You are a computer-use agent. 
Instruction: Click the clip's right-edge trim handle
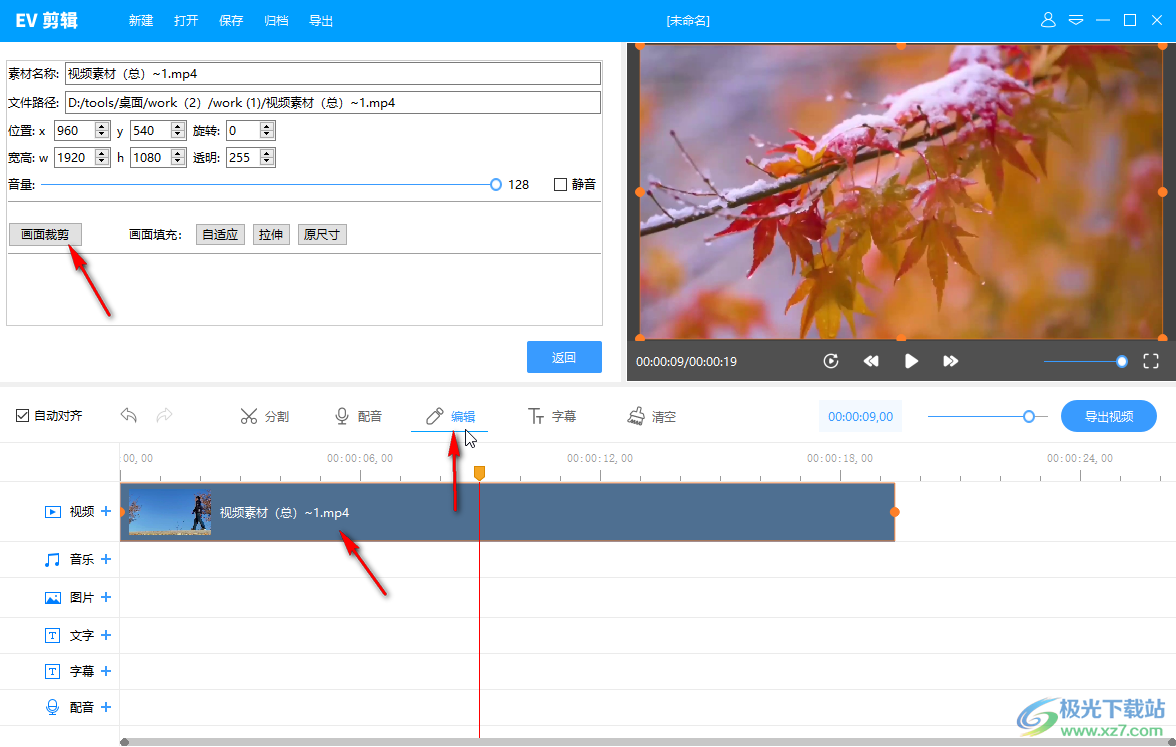pyautogui.click(x=894, y=512)
